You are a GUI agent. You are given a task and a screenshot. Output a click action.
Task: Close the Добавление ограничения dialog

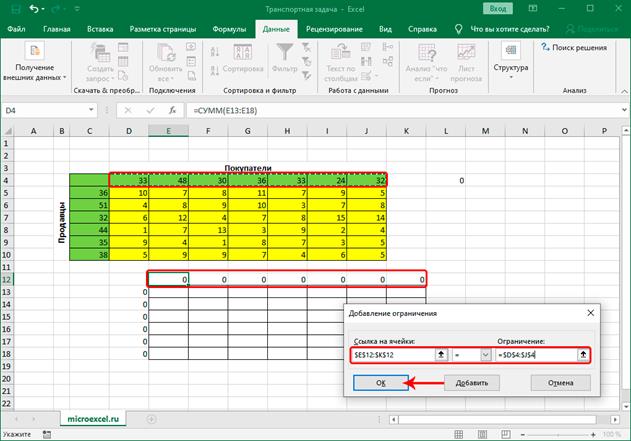click(590, 313)
